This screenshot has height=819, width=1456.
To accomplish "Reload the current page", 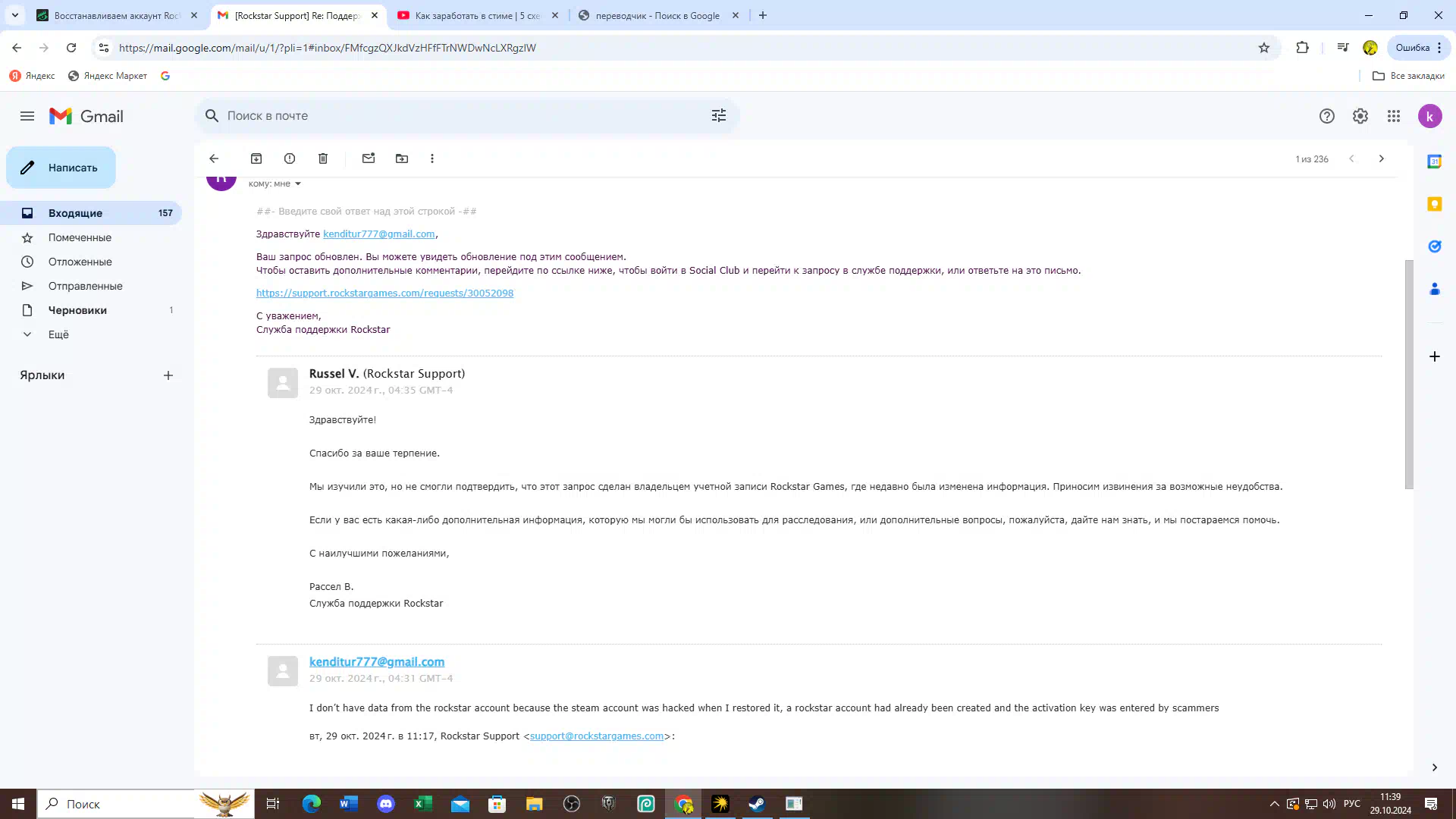I will [71, 48].
